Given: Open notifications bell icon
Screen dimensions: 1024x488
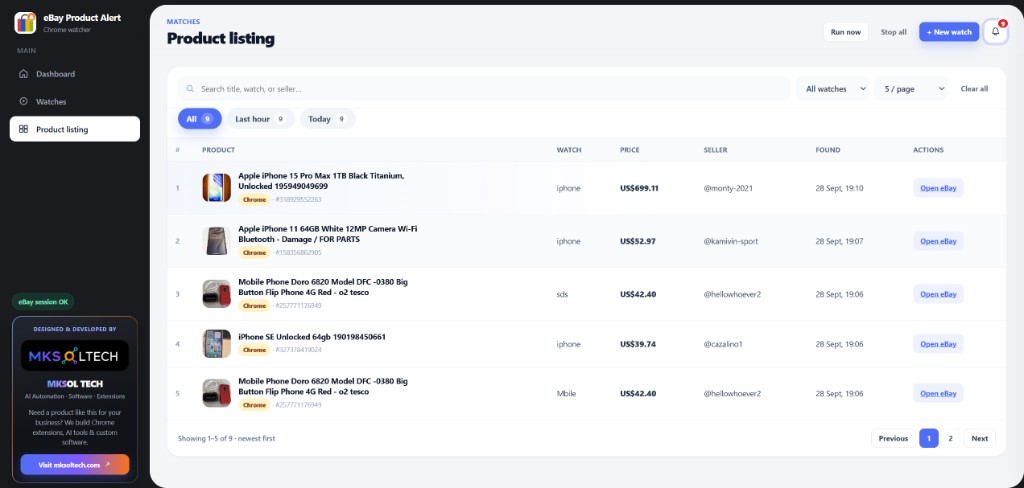Looking at the screenshot, I should [995, 31].
